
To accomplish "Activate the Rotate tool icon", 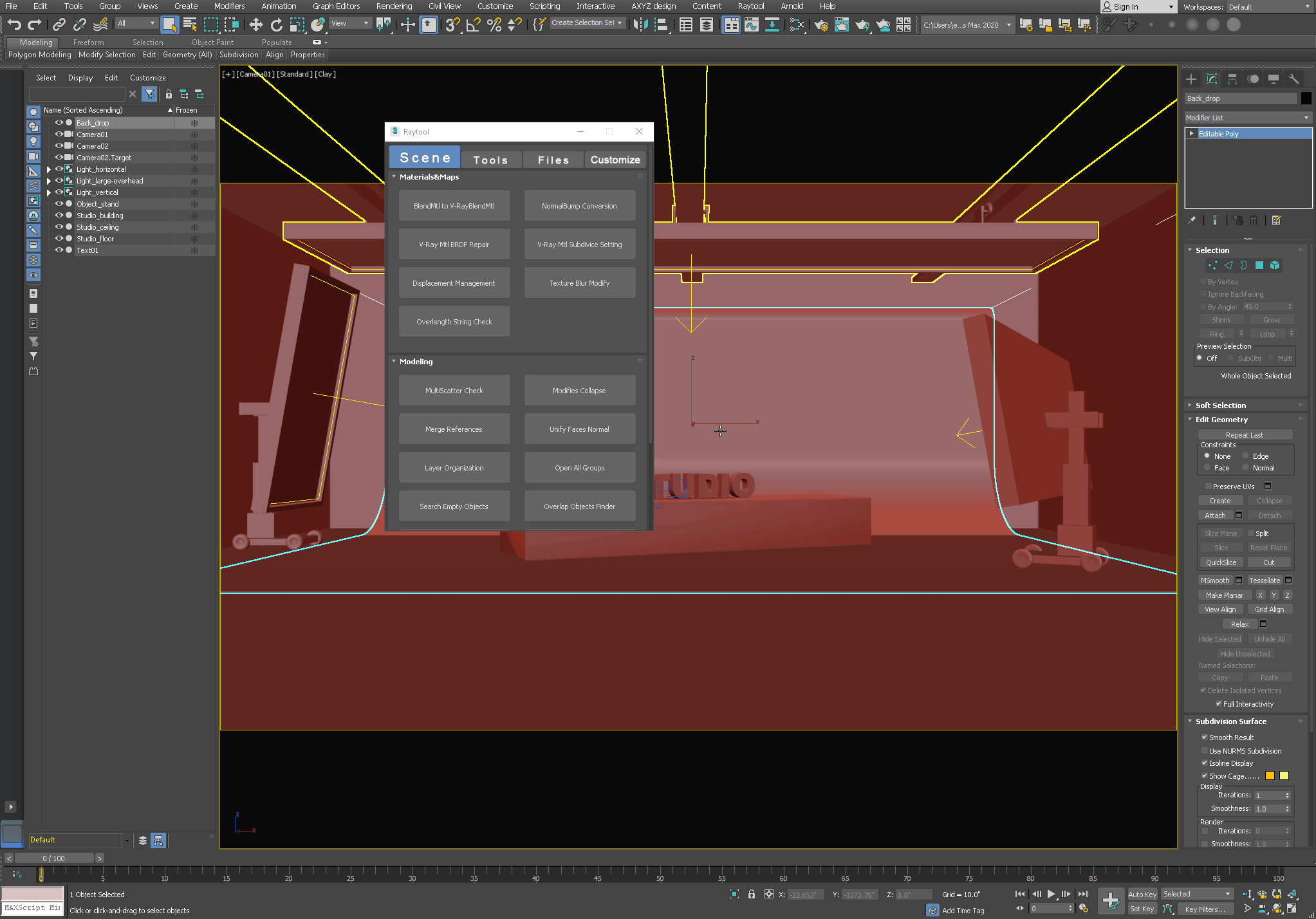I will click(x=276, y=24).
